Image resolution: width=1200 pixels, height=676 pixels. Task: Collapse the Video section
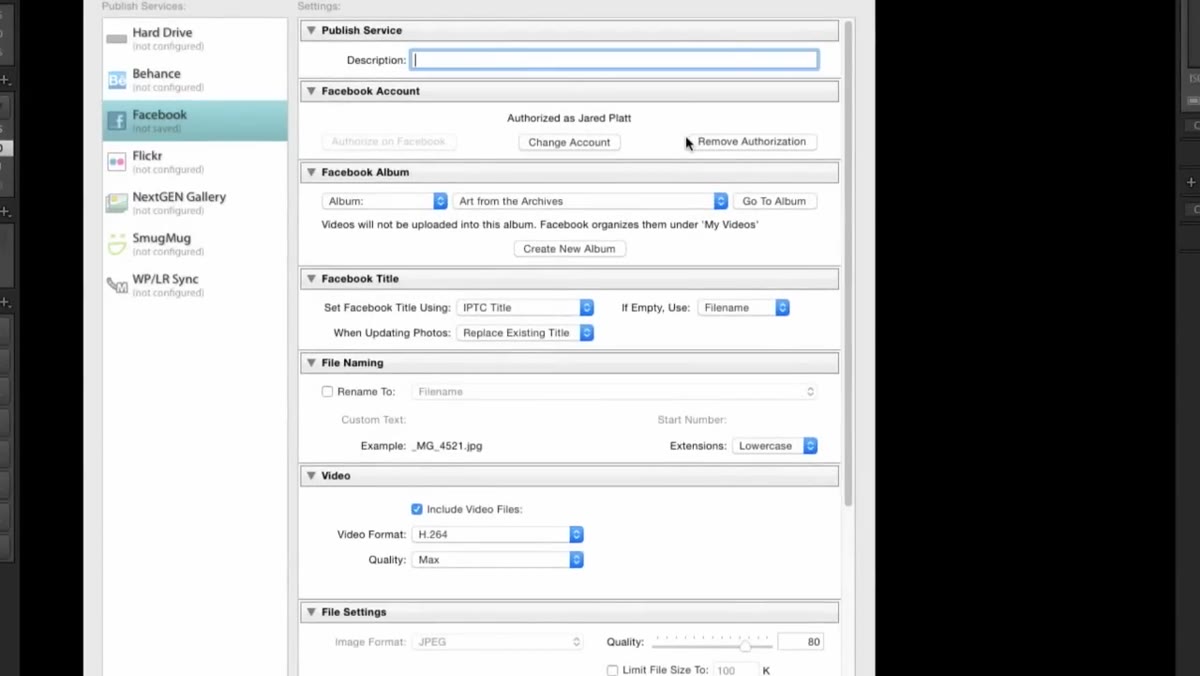point(311,476)
